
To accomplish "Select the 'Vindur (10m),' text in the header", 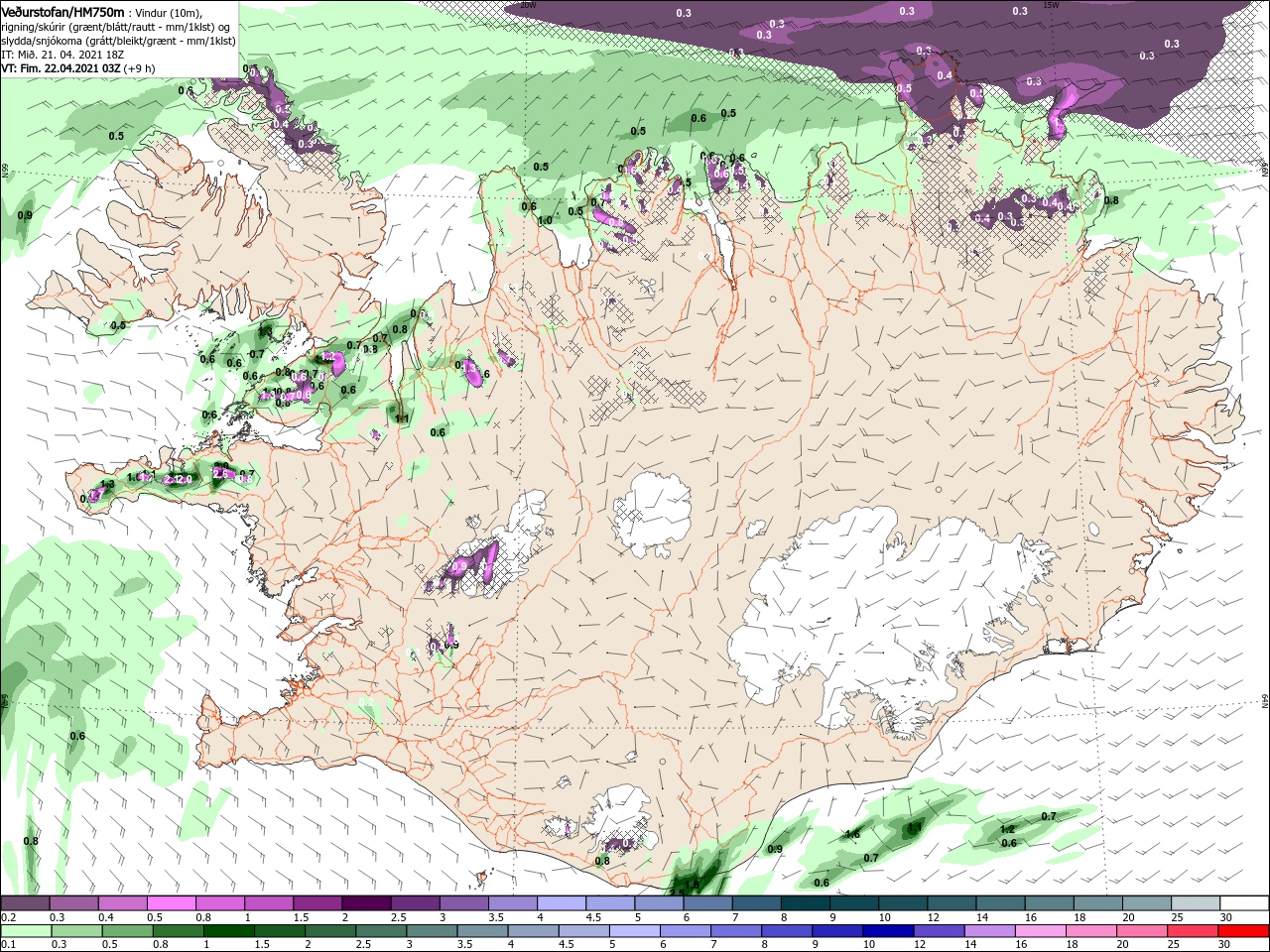I will click(171, 12).
